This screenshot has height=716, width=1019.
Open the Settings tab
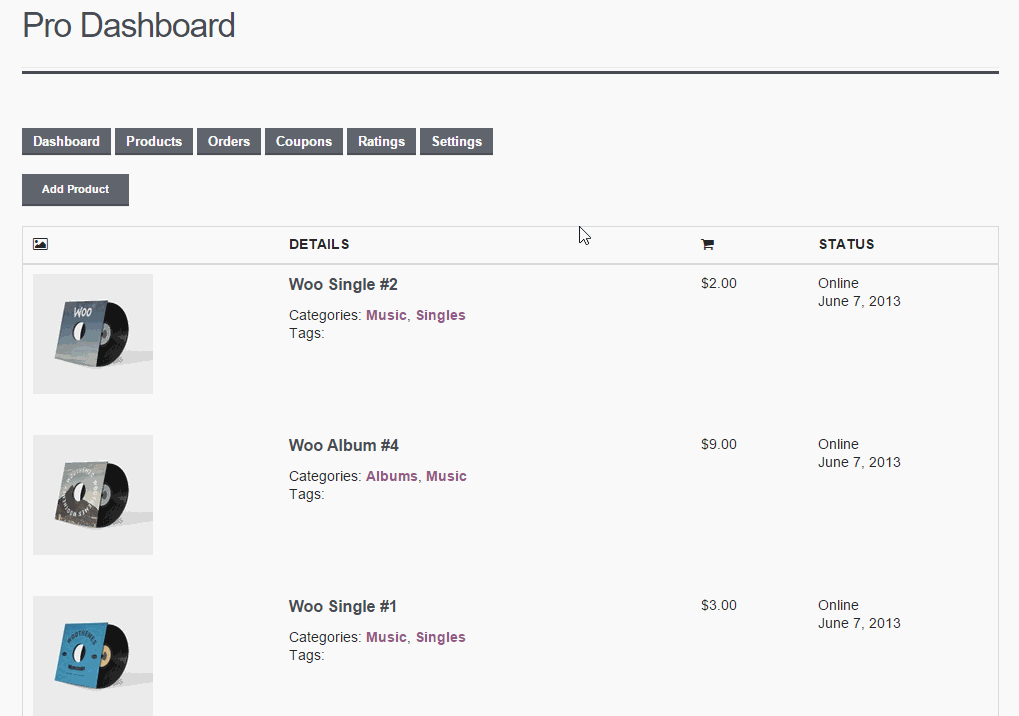coord(457,142)
